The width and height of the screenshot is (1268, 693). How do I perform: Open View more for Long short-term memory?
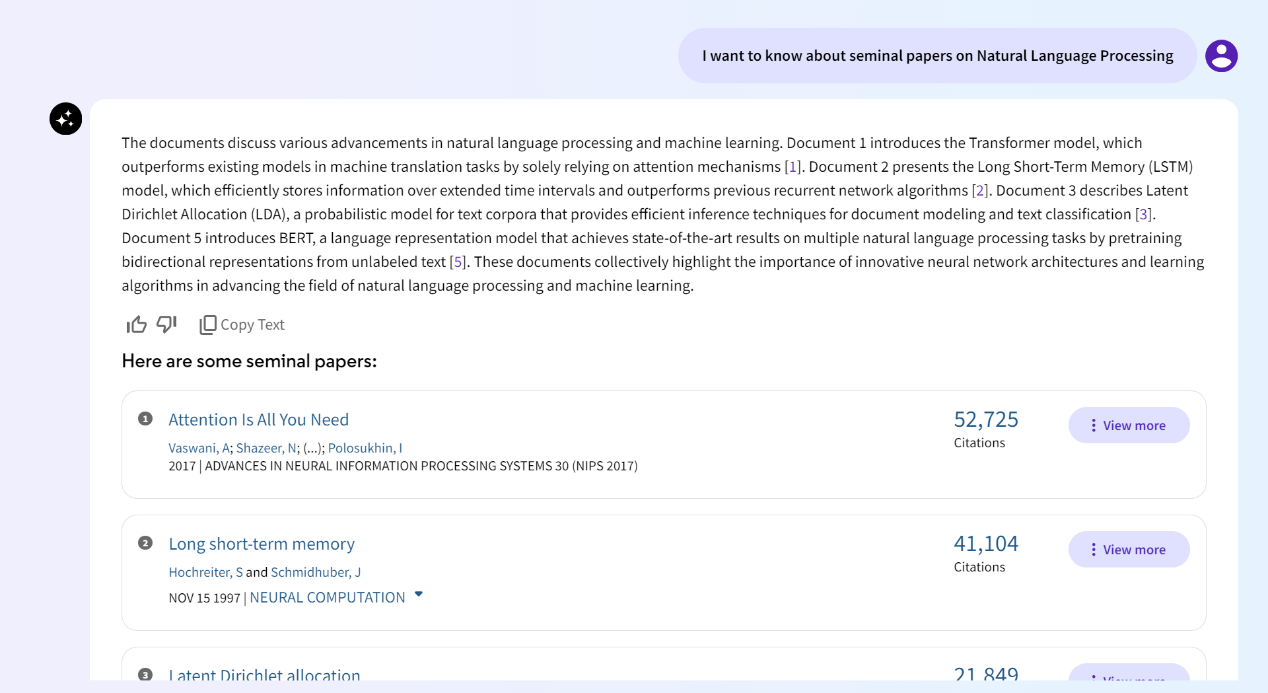click(1129, 549)
